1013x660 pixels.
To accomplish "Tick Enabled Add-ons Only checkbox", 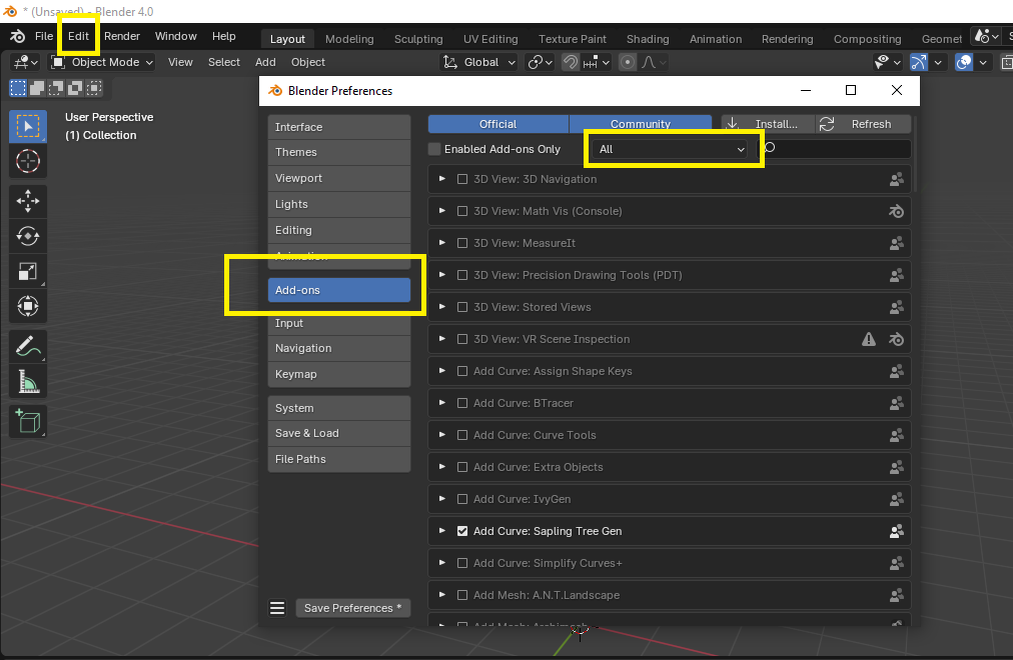I will pyautogui.click(x=434, y=149).
